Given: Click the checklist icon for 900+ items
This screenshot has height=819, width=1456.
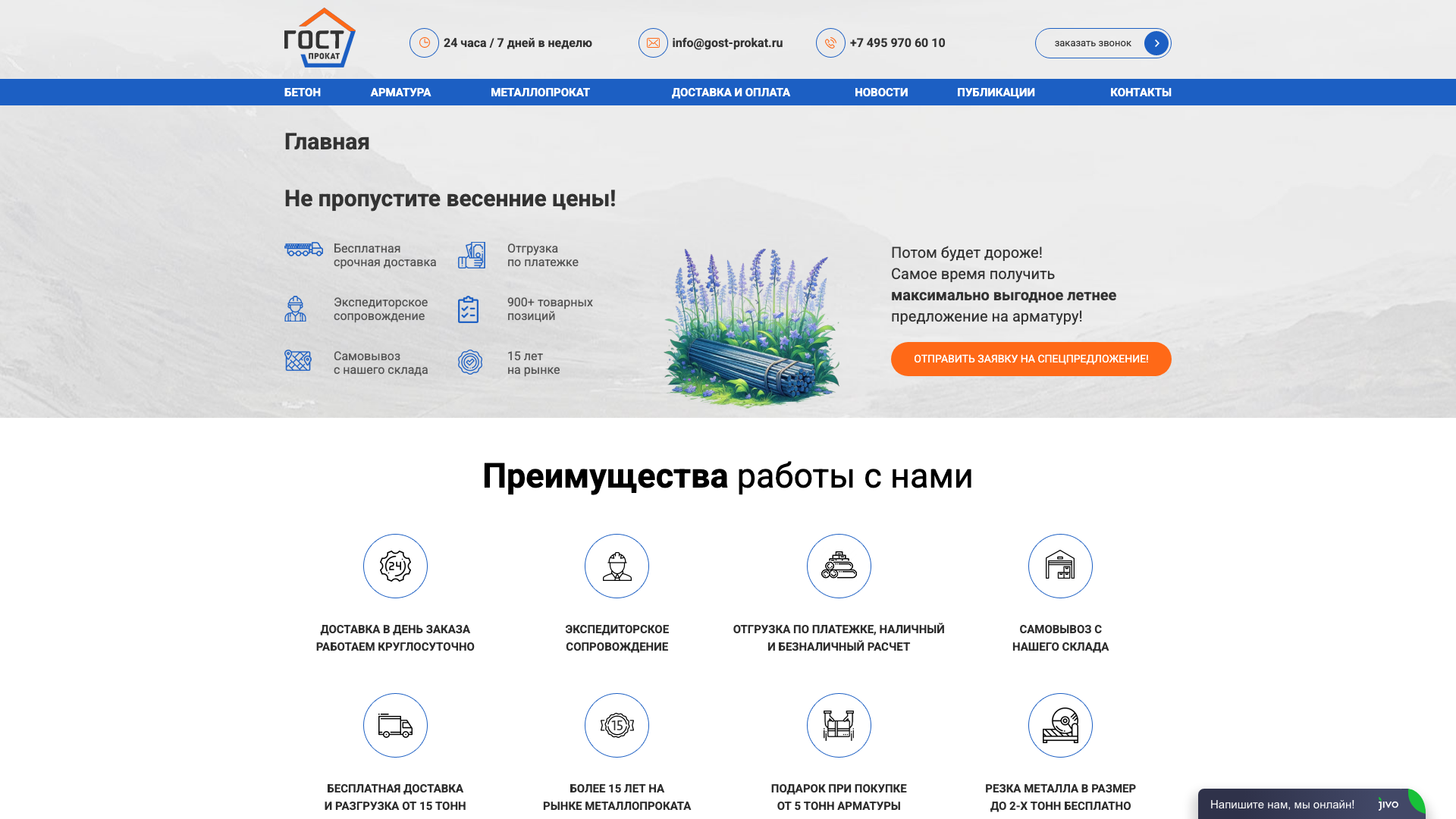Looking at the screenshot, I should coord(469,309).
